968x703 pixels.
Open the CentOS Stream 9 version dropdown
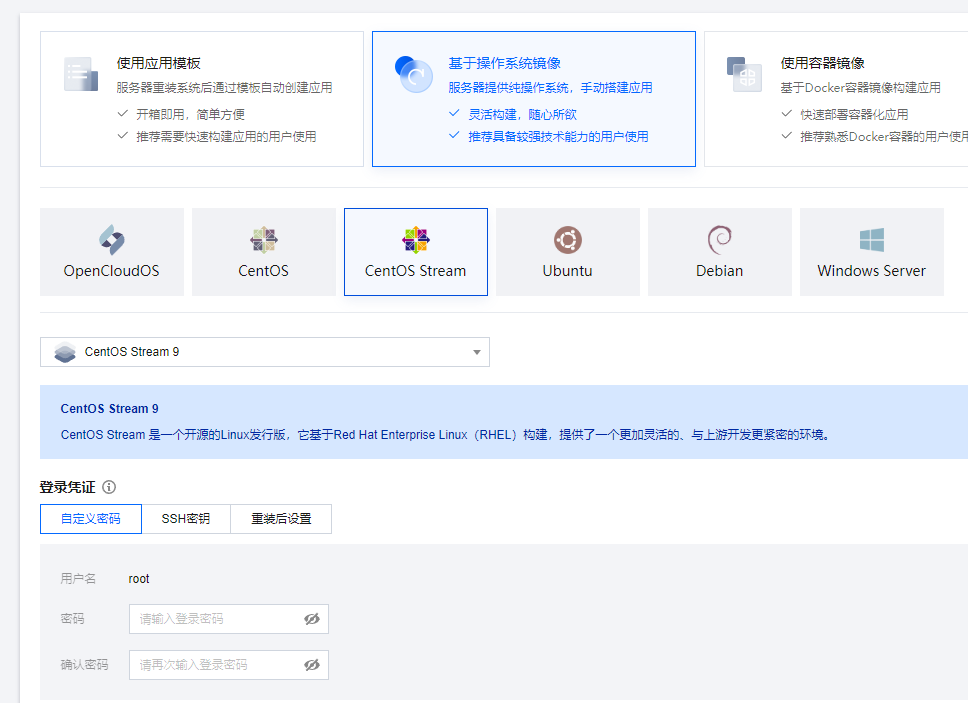(x=264, y=352)
